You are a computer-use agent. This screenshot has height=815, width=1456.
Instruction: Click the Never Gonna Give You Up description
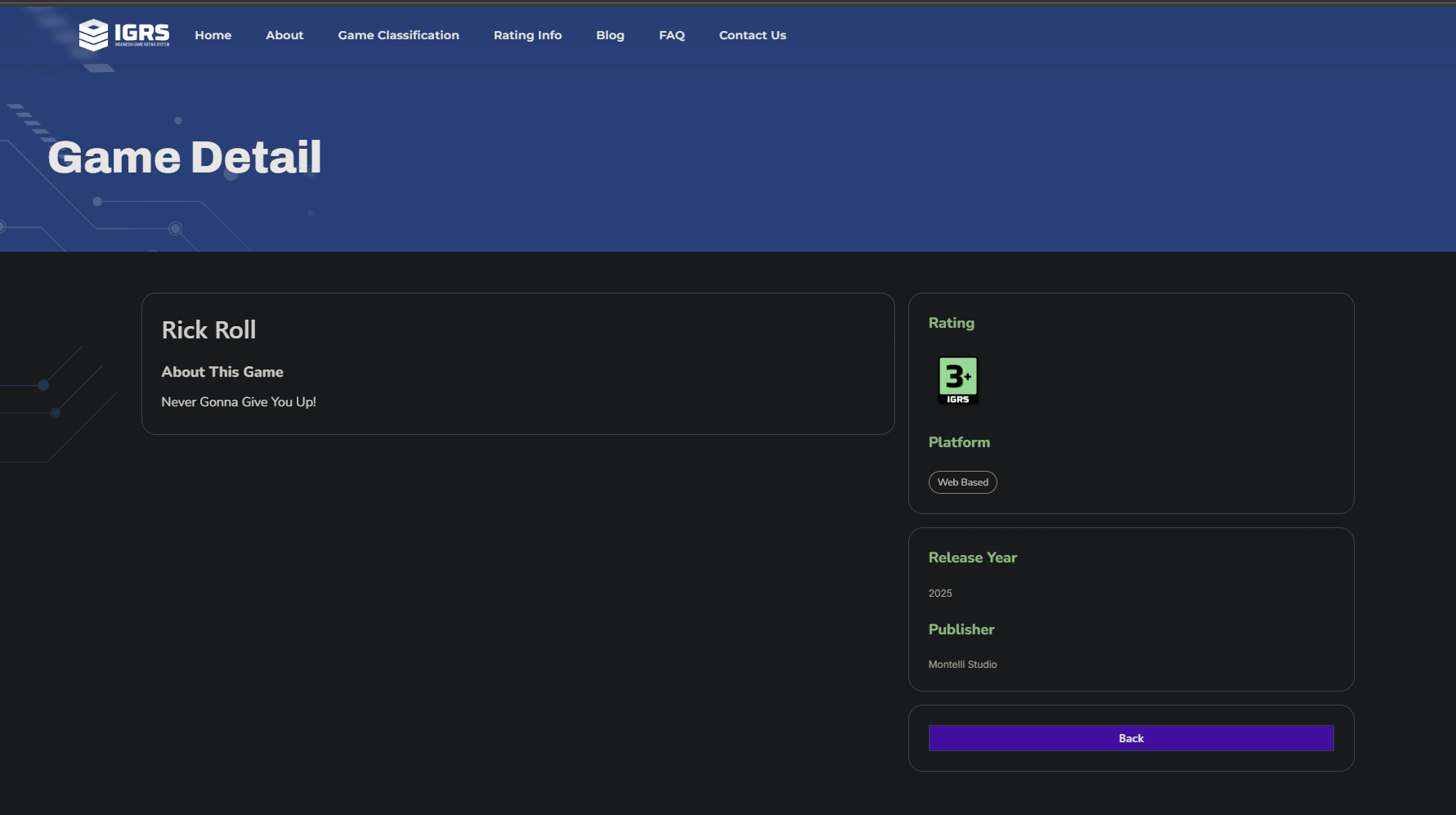point(239,402)
